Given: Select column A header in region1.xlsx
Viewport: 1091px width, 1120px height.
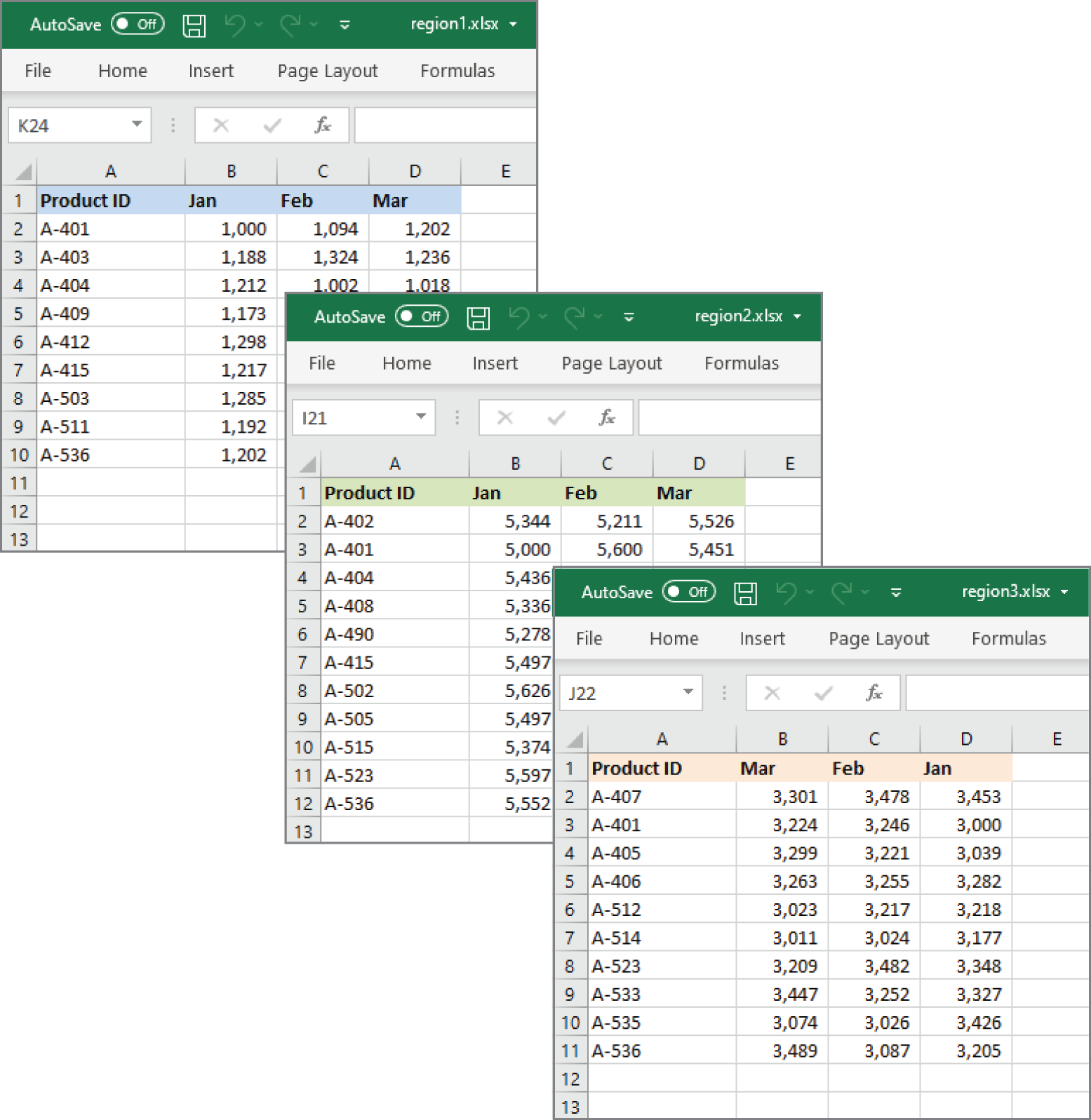Looking at the screenshot, I should tap(111, 172).
